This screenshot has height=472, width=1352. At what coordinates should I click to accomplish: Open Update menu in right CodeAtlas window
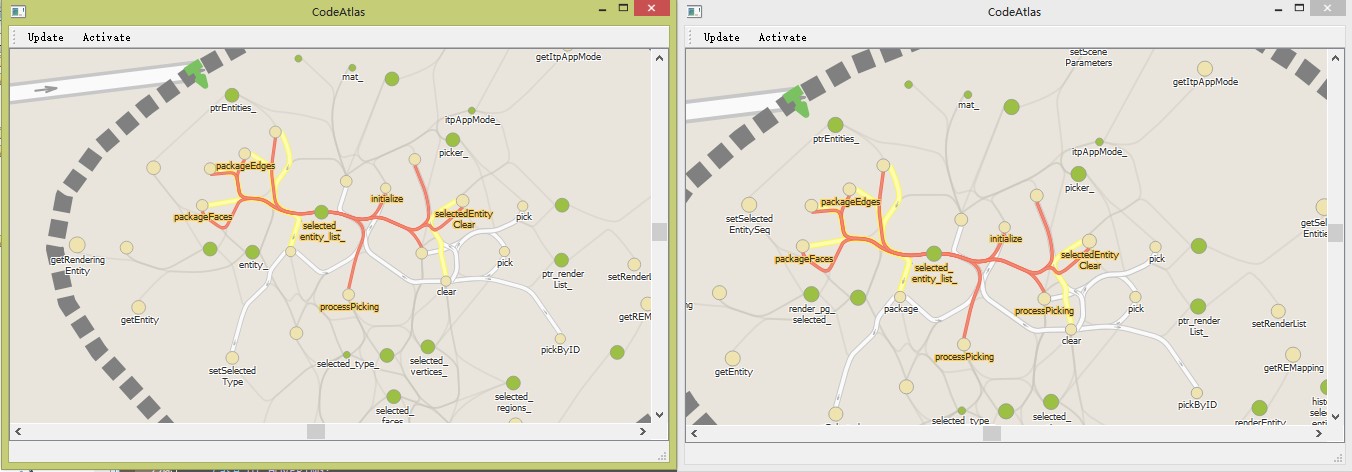pos(721,37)
